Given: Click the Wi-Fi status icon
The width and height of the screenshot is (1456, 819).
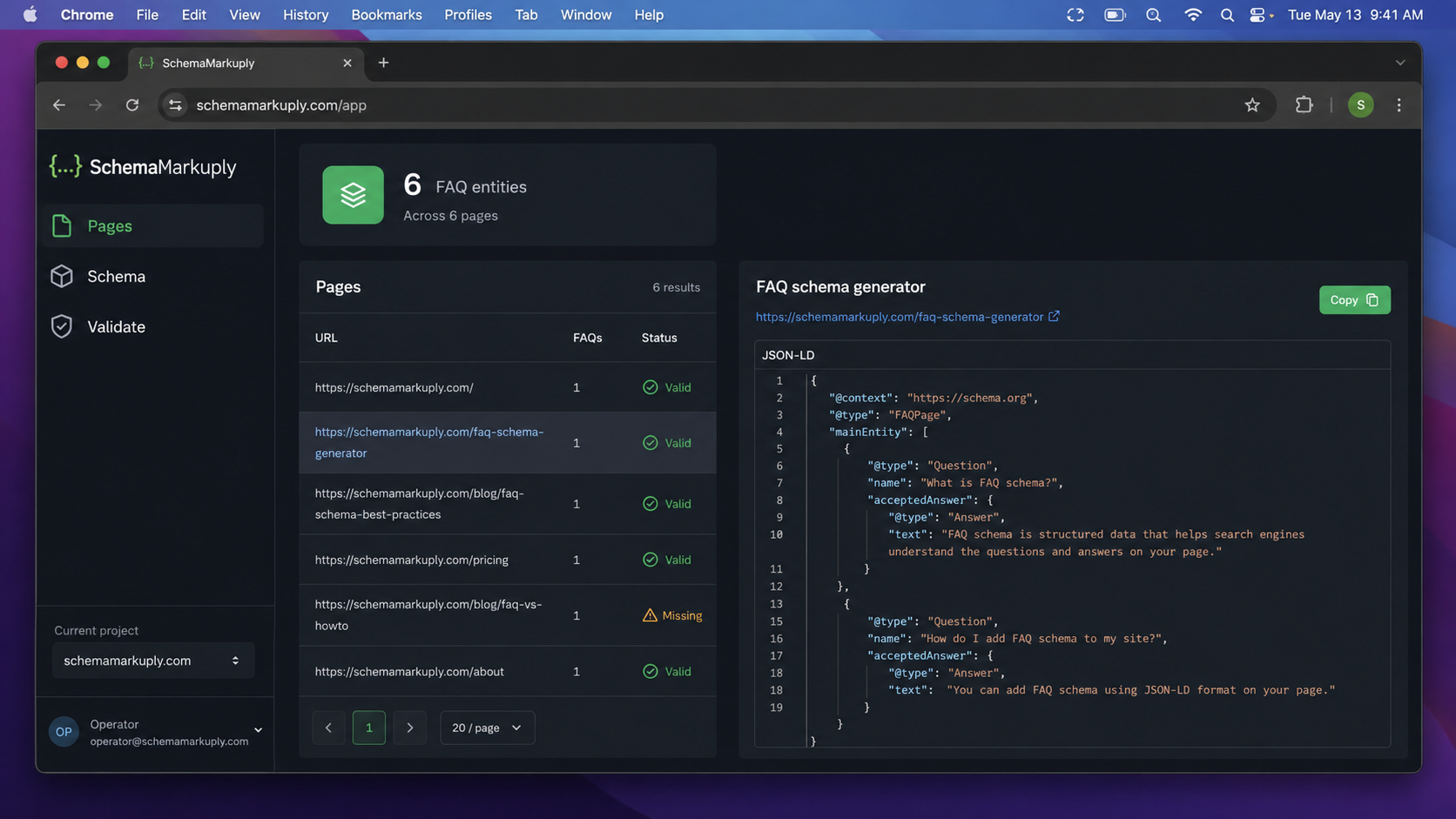Looking at the screenshot, I should point(1193,15).
